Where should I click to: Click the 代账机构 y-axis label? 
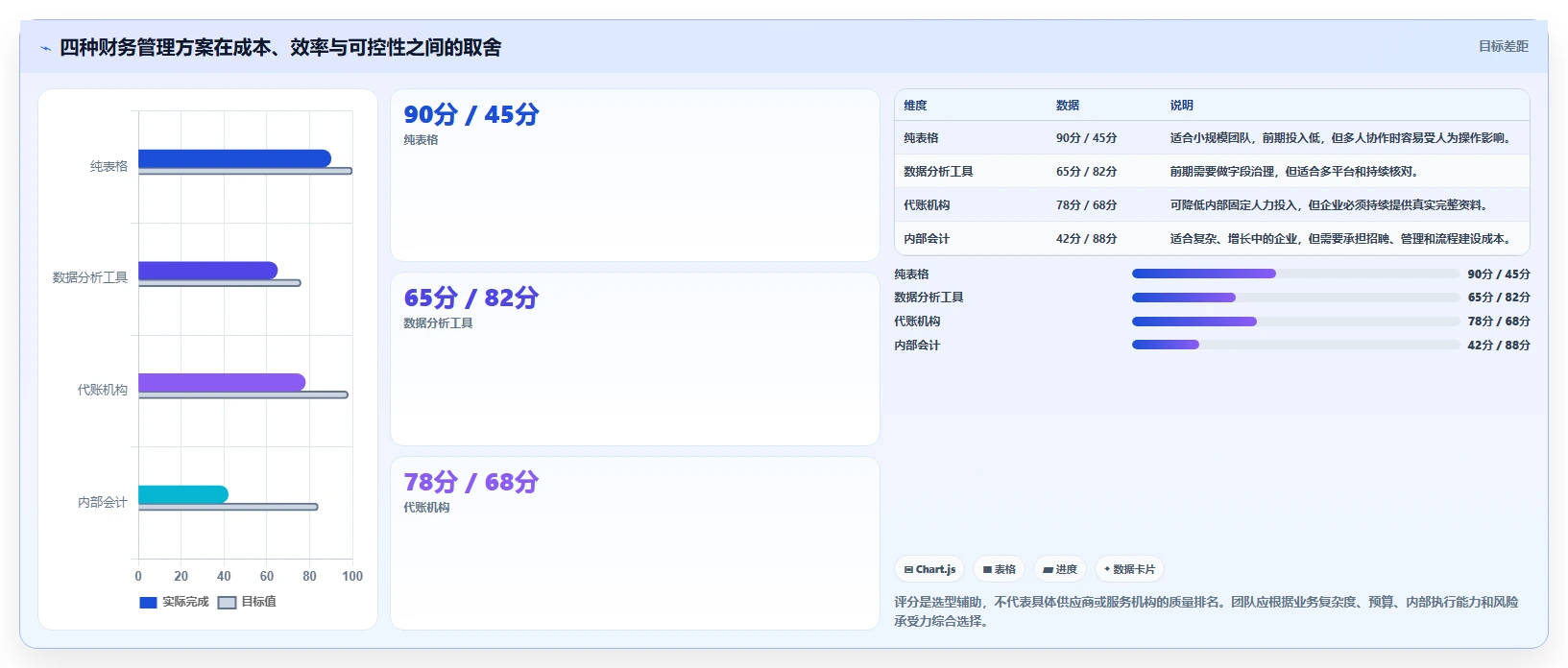[103, 390]
